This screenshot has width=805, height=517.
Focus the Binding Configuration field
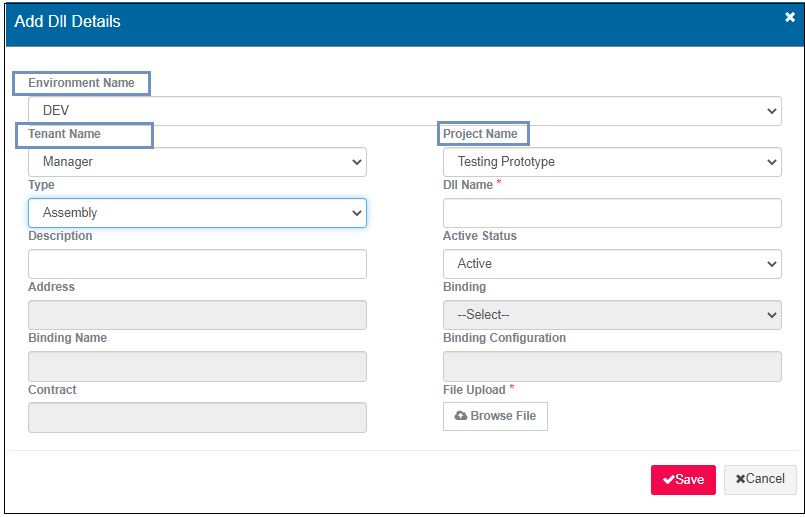point(611,366)
